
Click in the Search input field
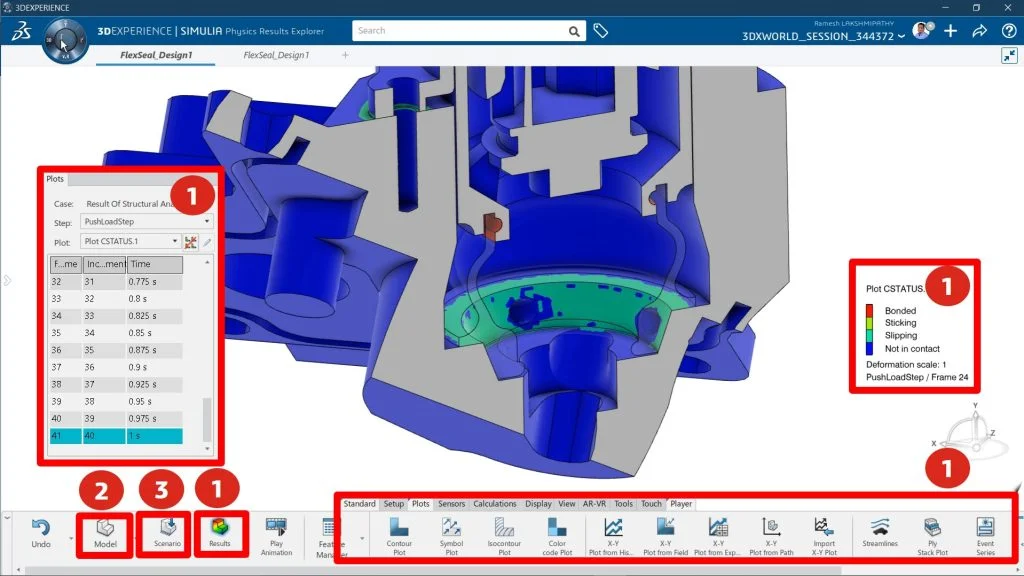coord(460,31)
